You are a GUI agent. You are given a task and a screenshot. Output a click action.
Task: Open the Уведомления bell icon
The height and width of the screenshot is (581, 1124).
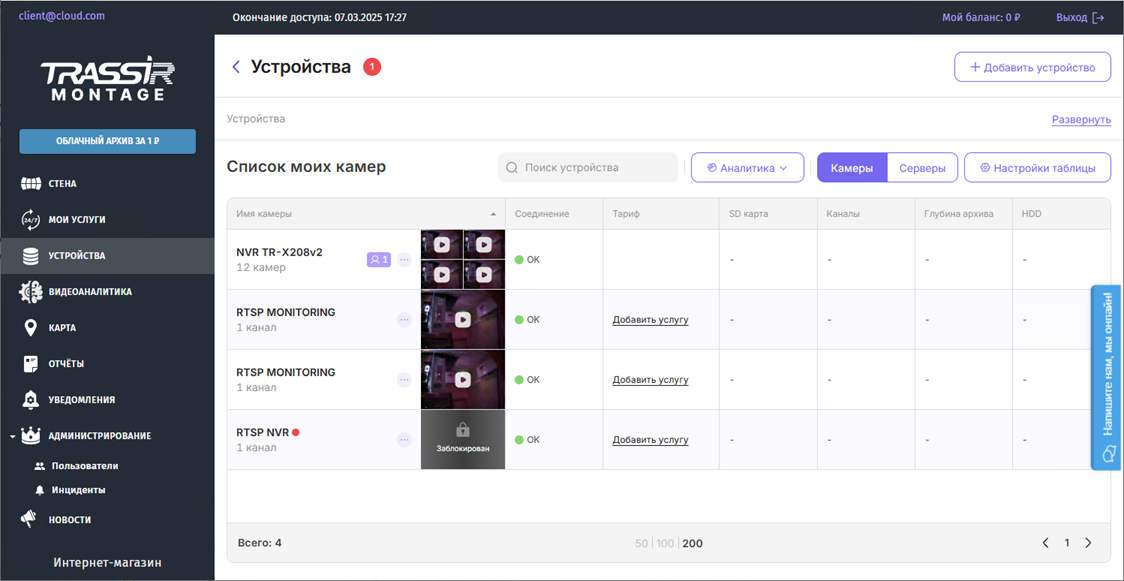[x=30, y=400]
